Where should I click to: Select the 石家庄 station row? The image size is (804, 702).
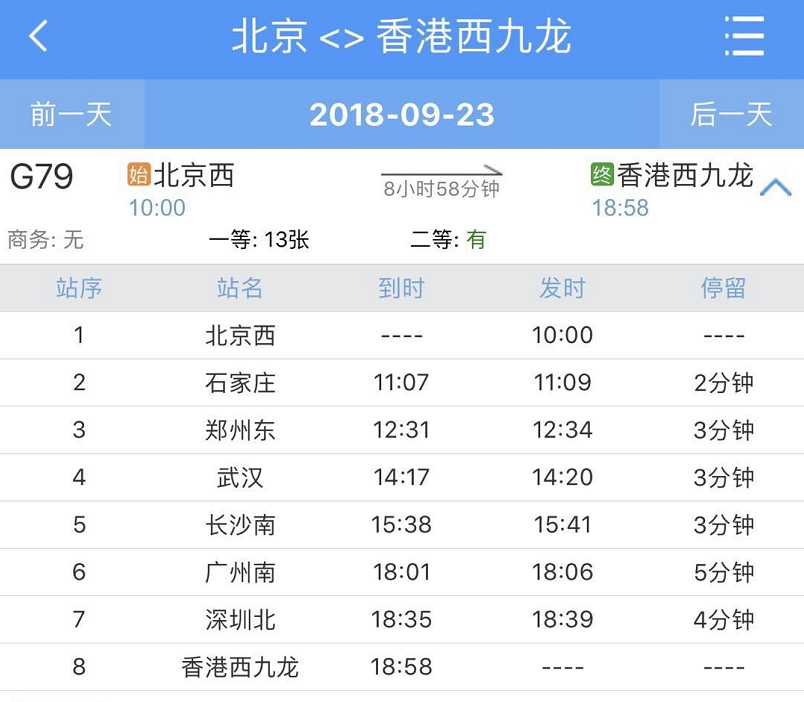[x=240, y=383]
